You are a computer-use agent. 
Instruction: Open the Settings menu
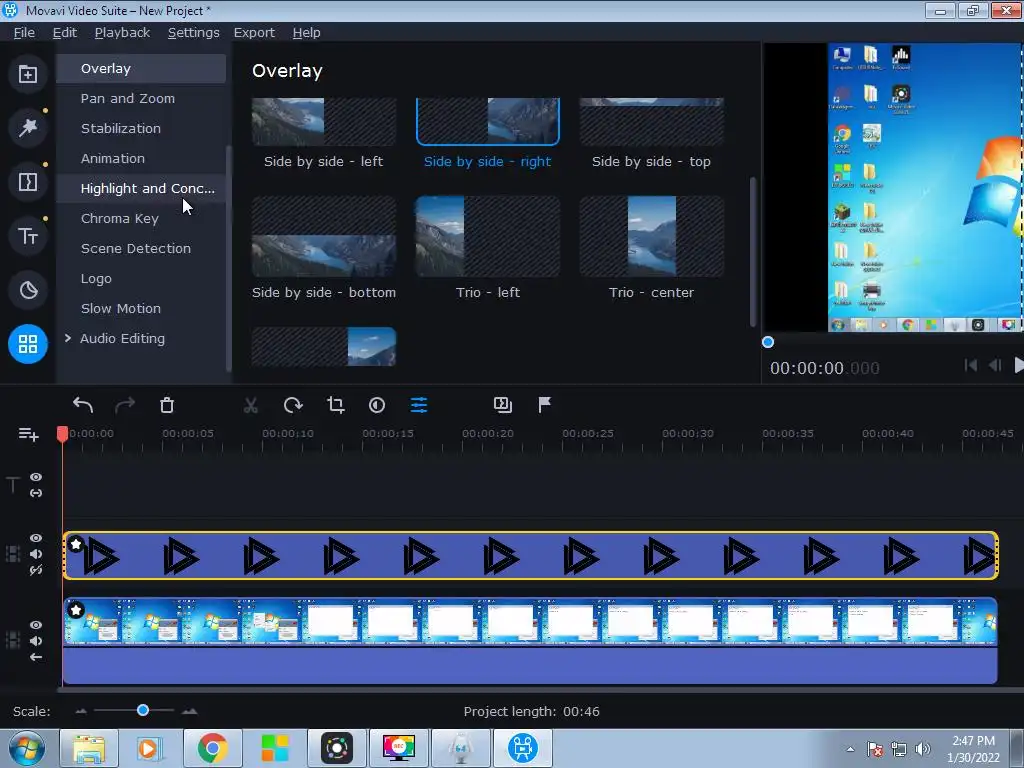coord(193,33)
